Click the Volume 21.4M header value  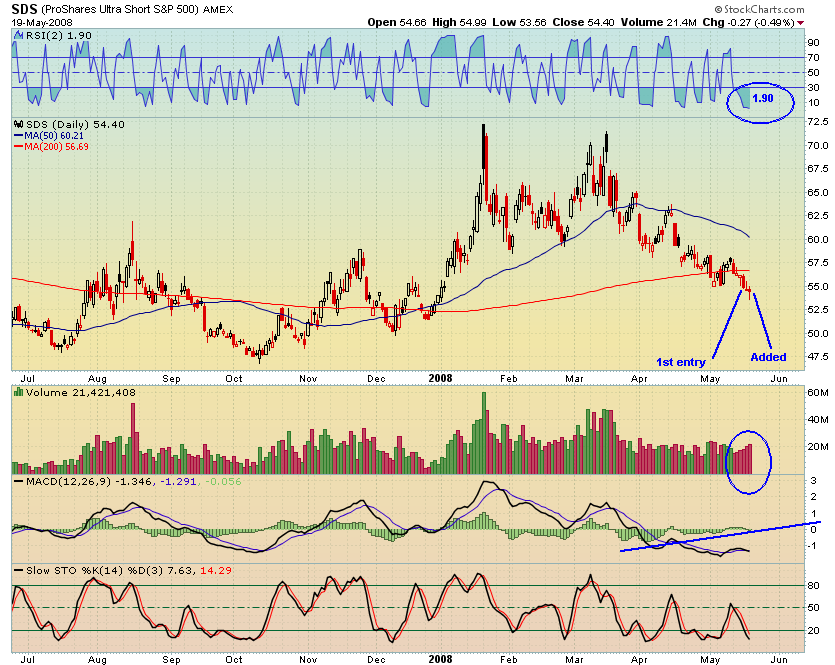point(658,22)
